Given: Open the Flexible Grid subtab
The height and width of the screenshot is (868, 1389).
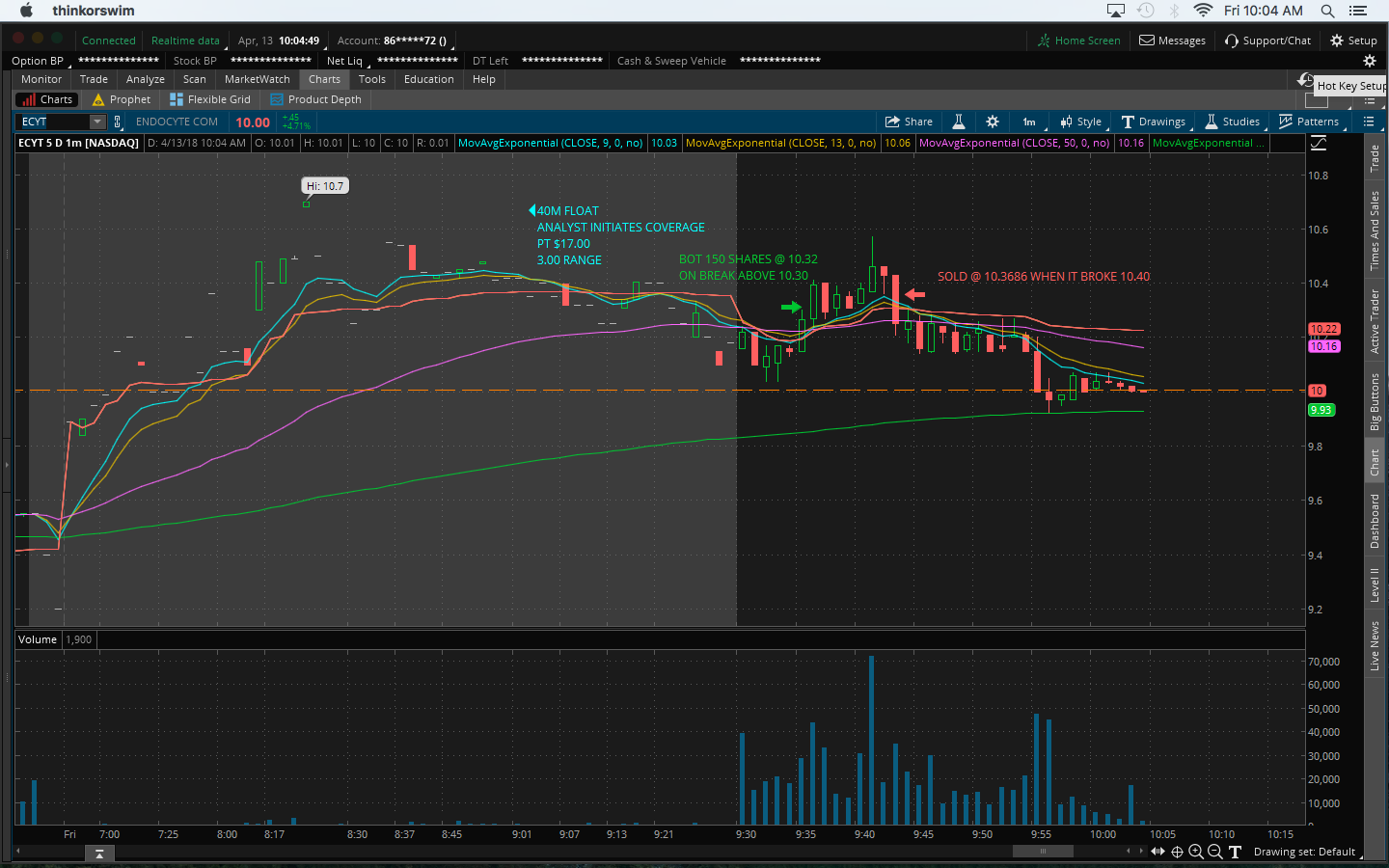Looking at the screenshot, I should (210, 99).
